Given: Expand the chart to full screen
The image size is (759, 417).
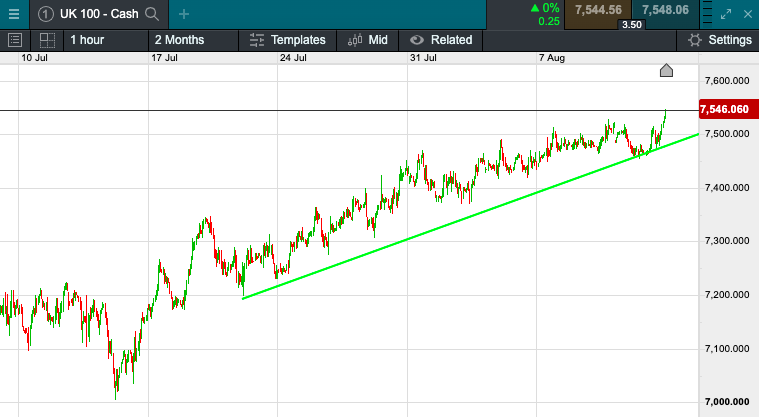Looking at the screenshot, I should (725, 14).
